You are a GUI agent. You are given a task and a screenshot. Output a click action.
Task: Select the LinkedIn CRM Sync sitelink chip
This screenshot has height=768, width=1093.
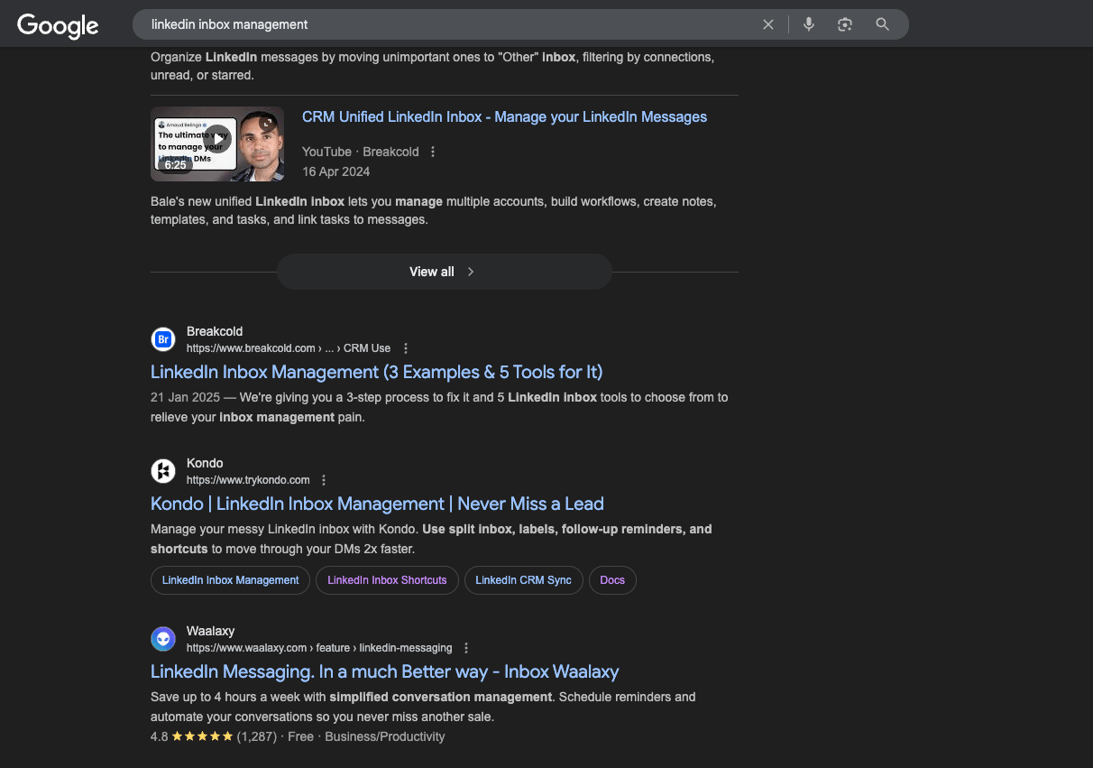(x=523, y=581)
